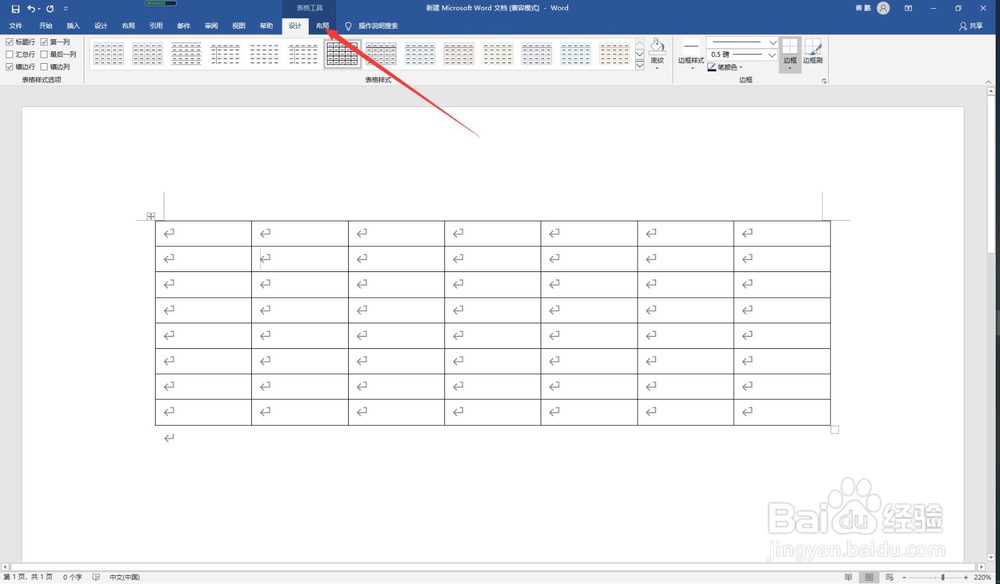The width and height of the screenshot is (1000, 584).
Task: Apply the red-tinted table style thumbnail
Action: pos(459,54)
